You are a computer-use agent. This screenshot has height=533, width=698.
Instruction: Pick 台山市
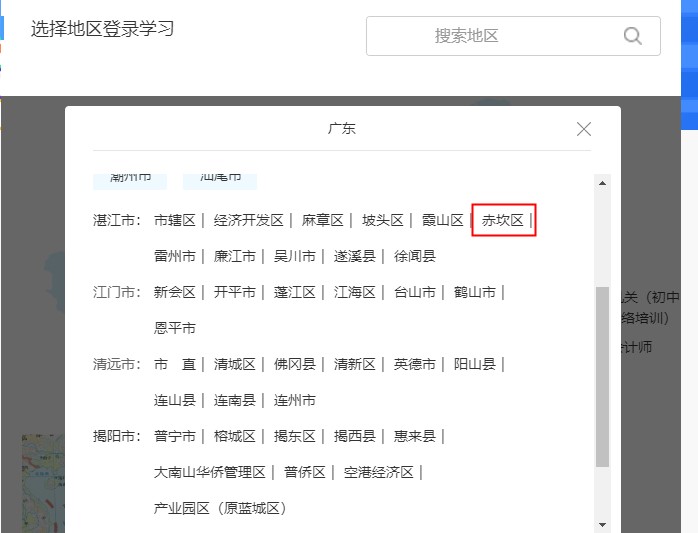point(414,293)
